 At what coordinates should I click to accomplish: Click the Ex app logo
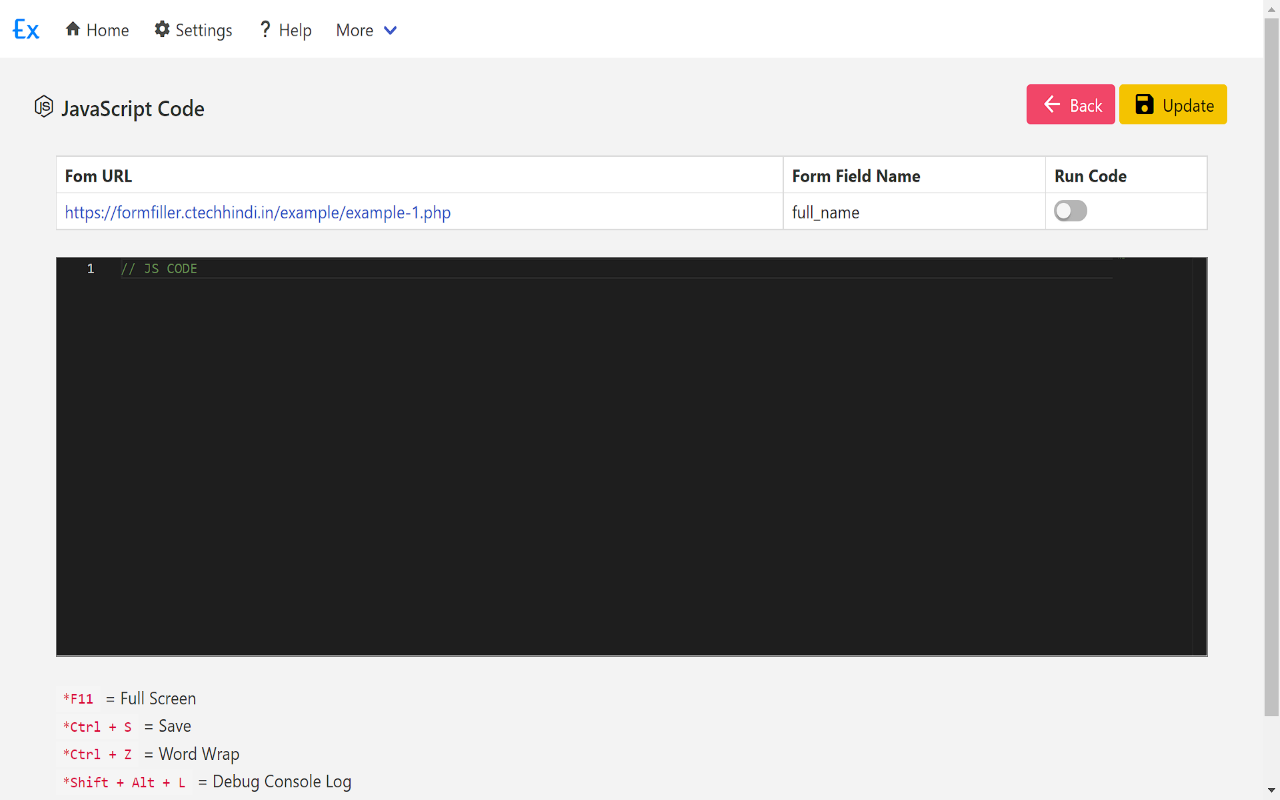coord(26,30)
